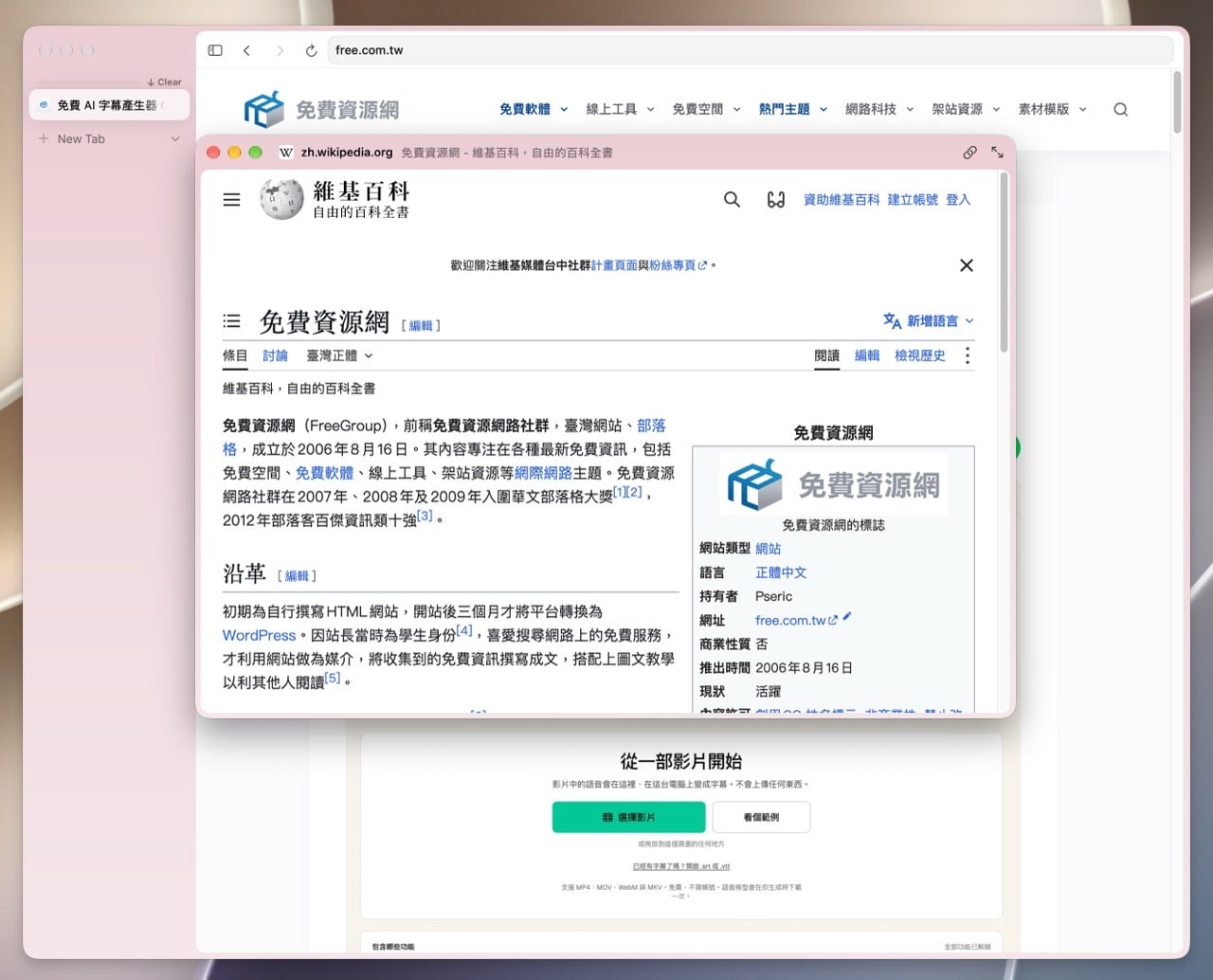Screen dimensions: 1213x980
Task: Expand the Wikipedia popup to full window
Action: tap(997, 152)
